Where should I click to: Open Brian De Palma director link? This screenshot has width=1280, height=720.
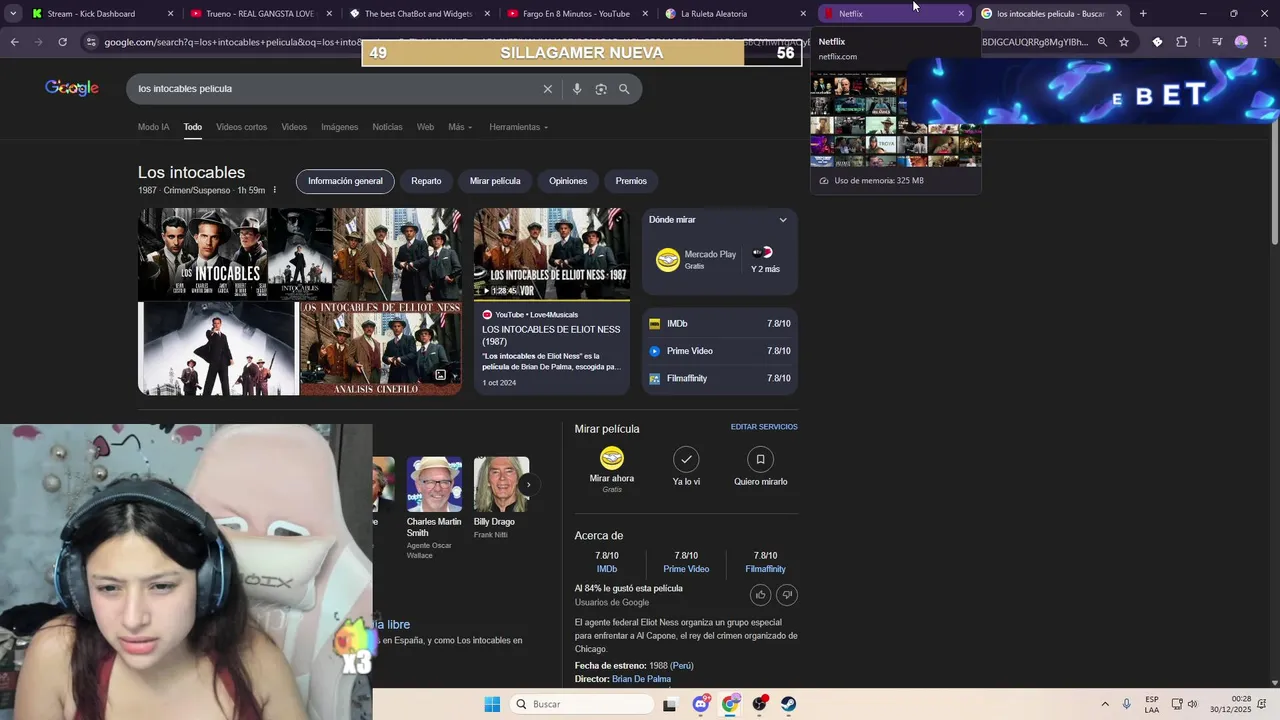pyautogui.click(x=641, y=679)
